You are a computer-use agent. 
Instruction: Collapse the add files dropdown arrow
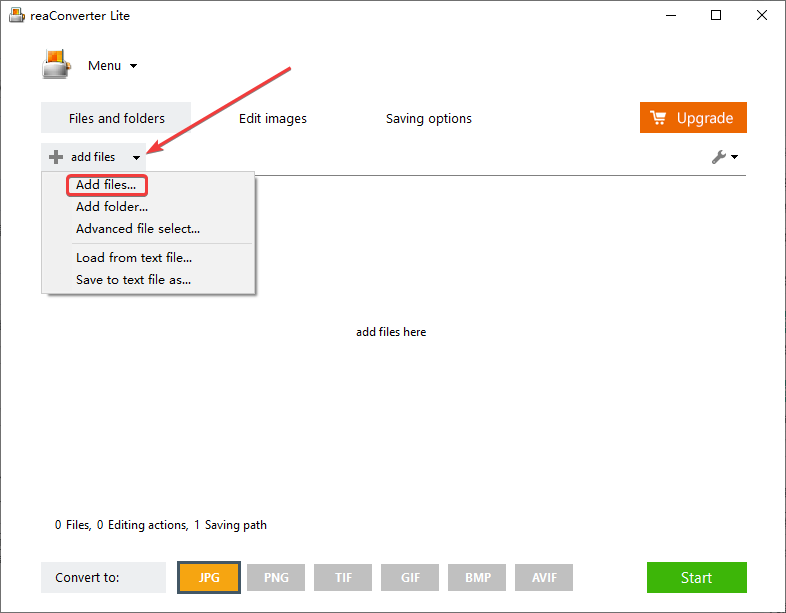coord(136,157)
